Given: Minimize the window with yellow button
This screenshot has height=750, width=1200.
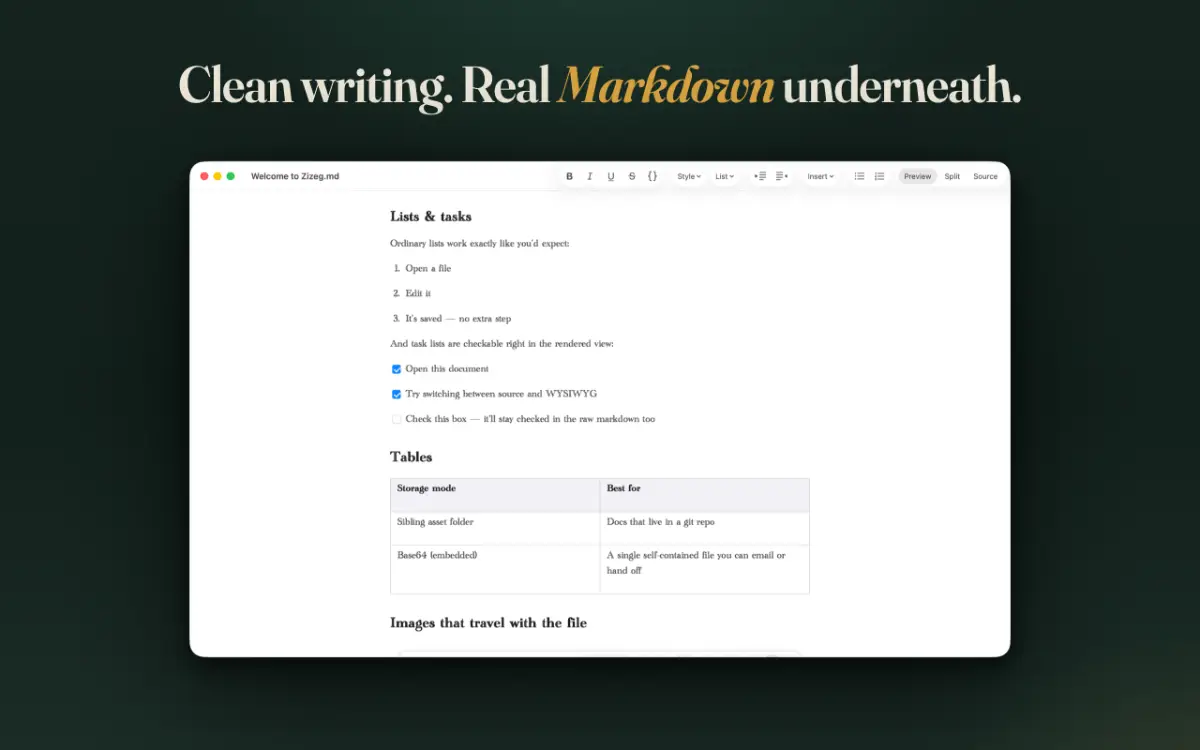Looking at the screenshot, I should (217, 176).
